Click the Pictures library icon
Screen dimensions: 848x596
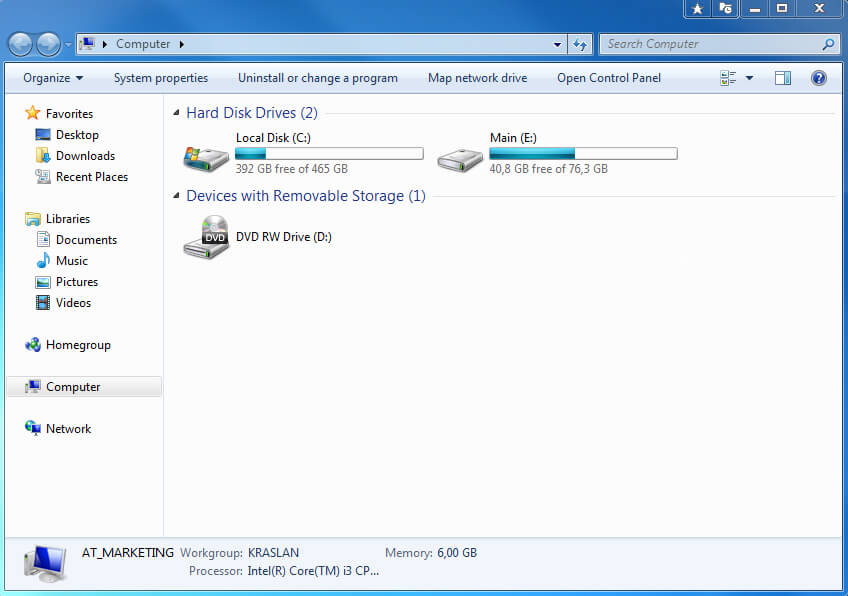tap(43, 282)
